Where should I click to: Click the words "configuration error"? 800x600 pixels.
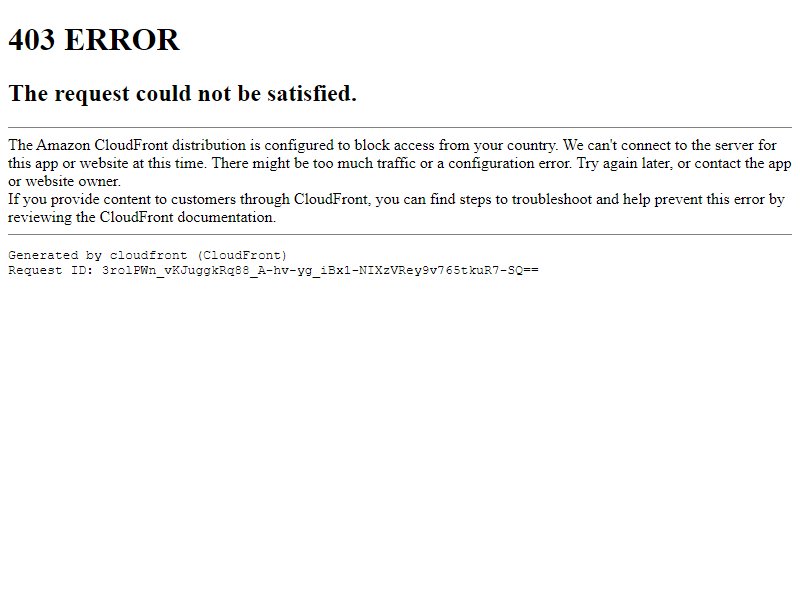click(x=509, y=163)
